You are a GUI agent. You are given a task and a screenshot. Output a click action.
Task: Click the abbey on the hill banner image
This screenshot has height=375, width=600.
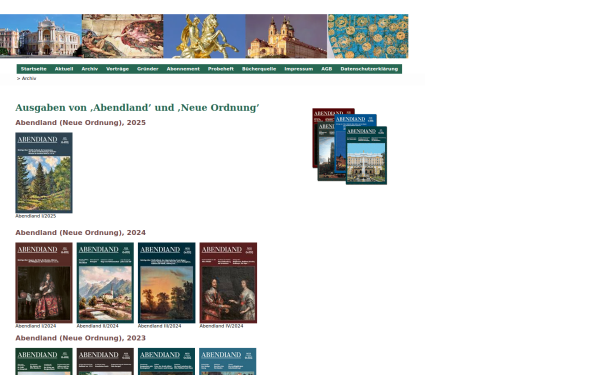point(286,36)
